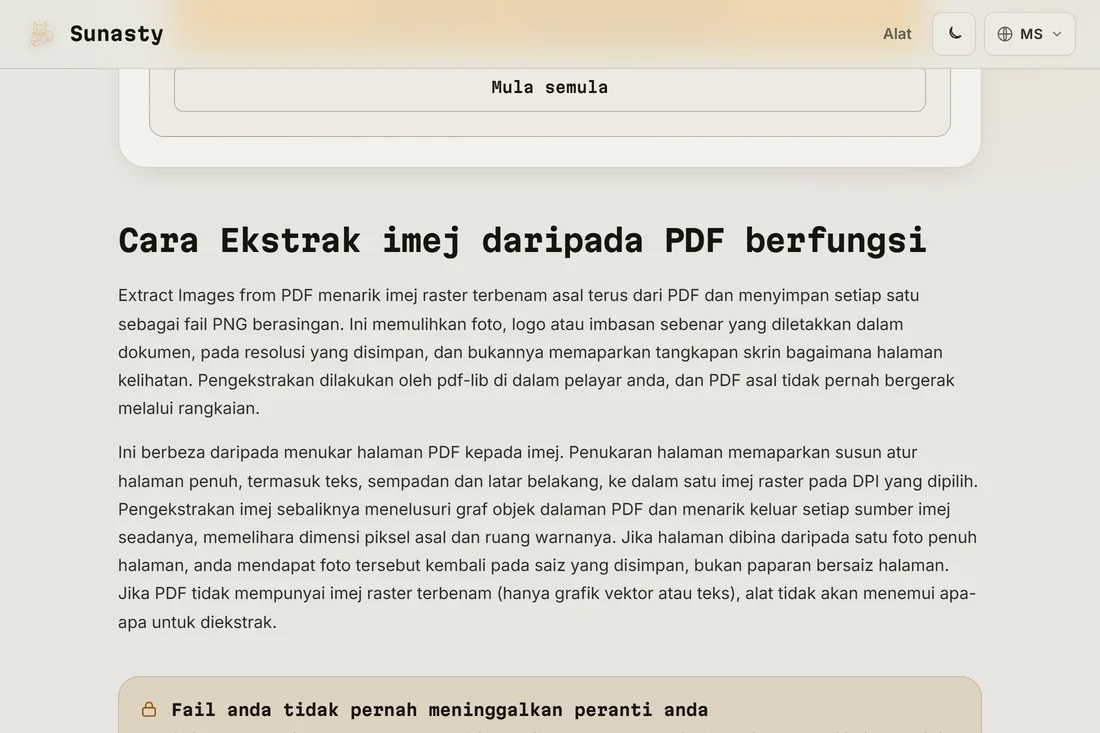Image resolution: width=1100 pixels, height=733 pixels.
Task: Click paragraph starting Ini berbeza daripada menukar halaman
Action: pos(548,537)
